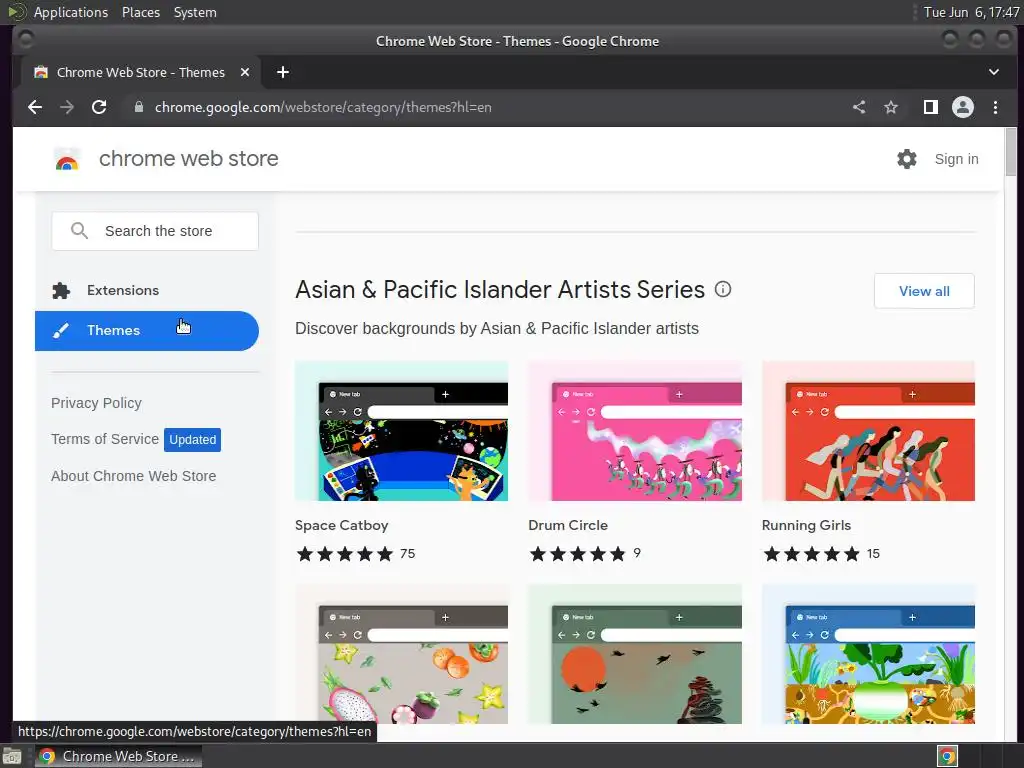1024x768 pixels.
Task: Click the Drum Circle title
Action: pyautogui.click(x=568, y=525)
